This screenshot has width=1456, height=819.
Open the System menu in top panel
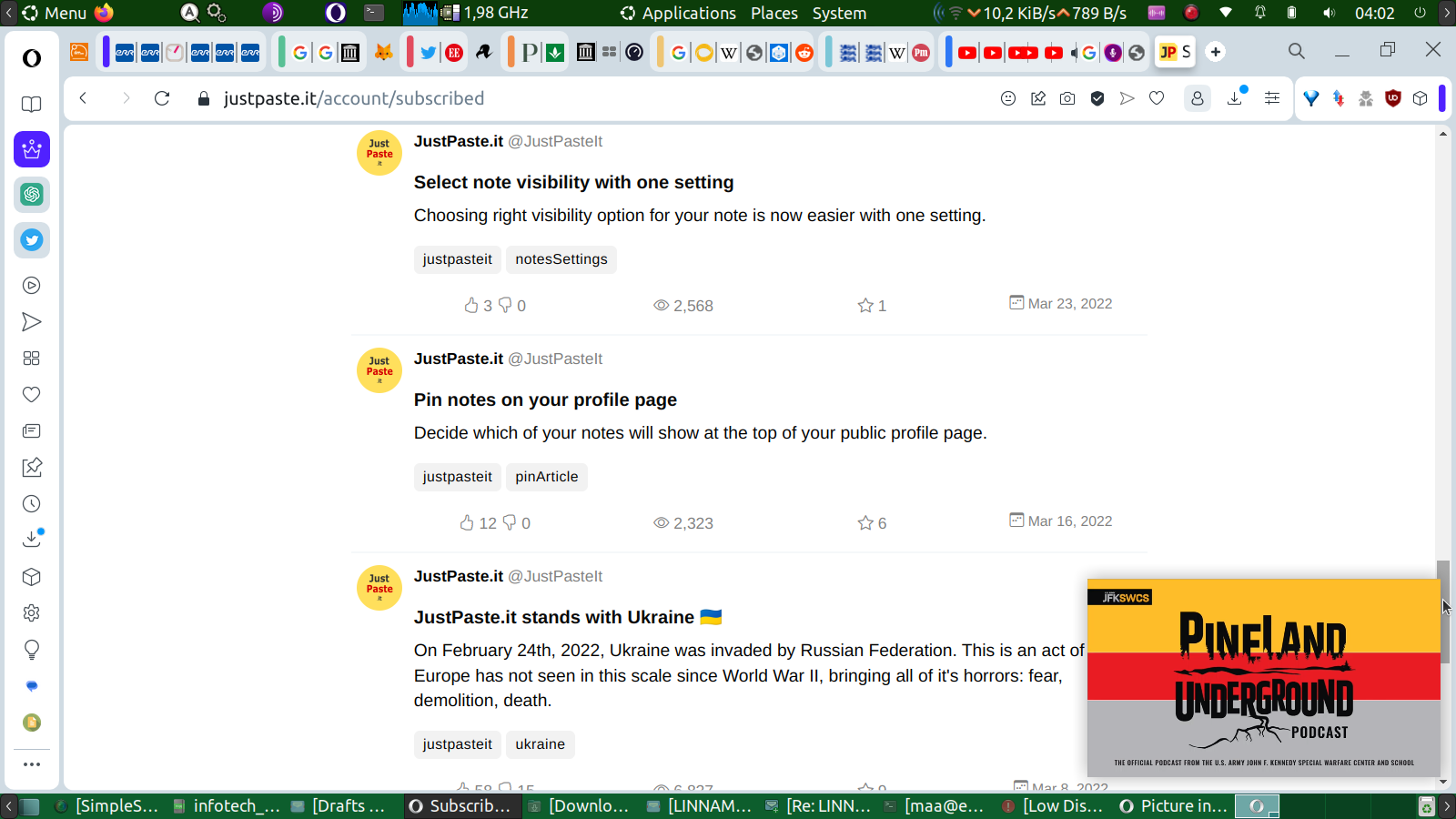[x=839, y=13]
